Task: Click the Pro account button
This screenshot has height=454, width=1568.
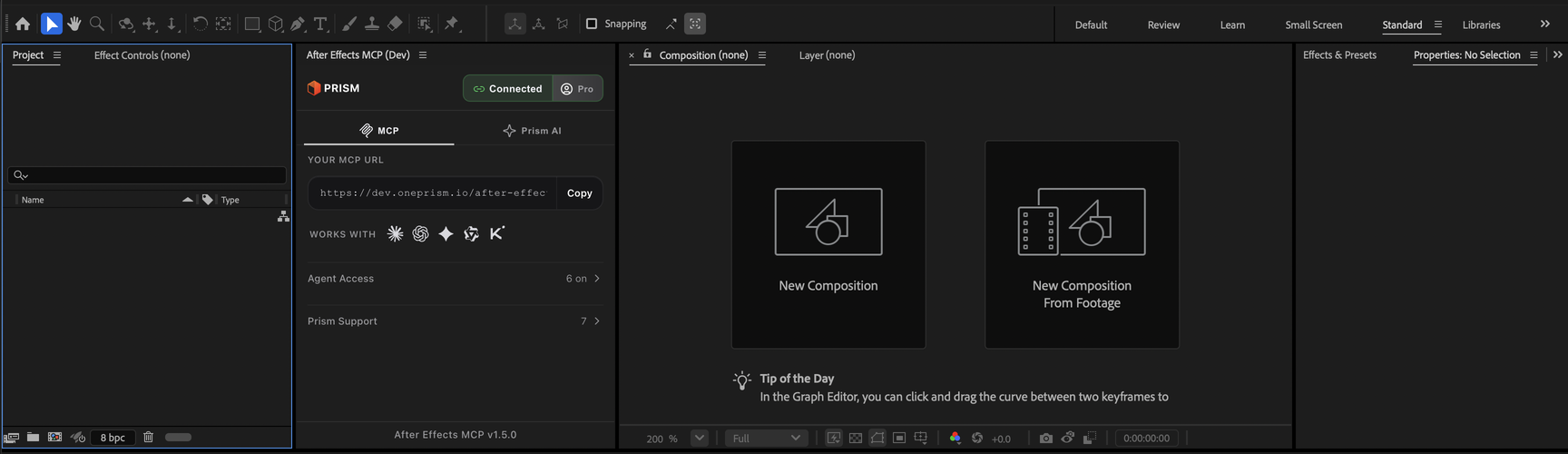Action: pos(578,89)
